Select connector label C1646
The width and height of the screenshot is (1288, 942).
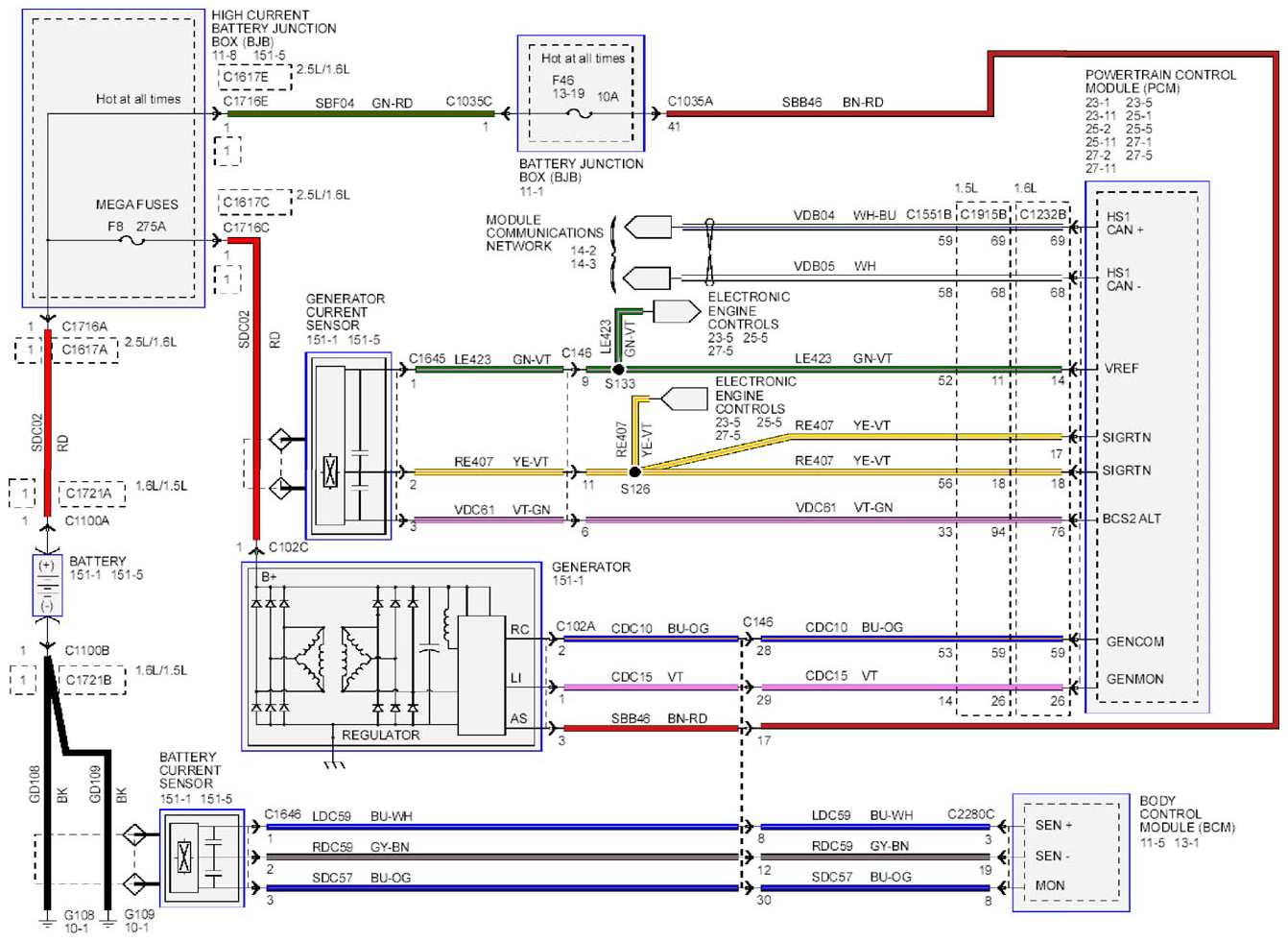pyautogui.click(x=282, y=814)
